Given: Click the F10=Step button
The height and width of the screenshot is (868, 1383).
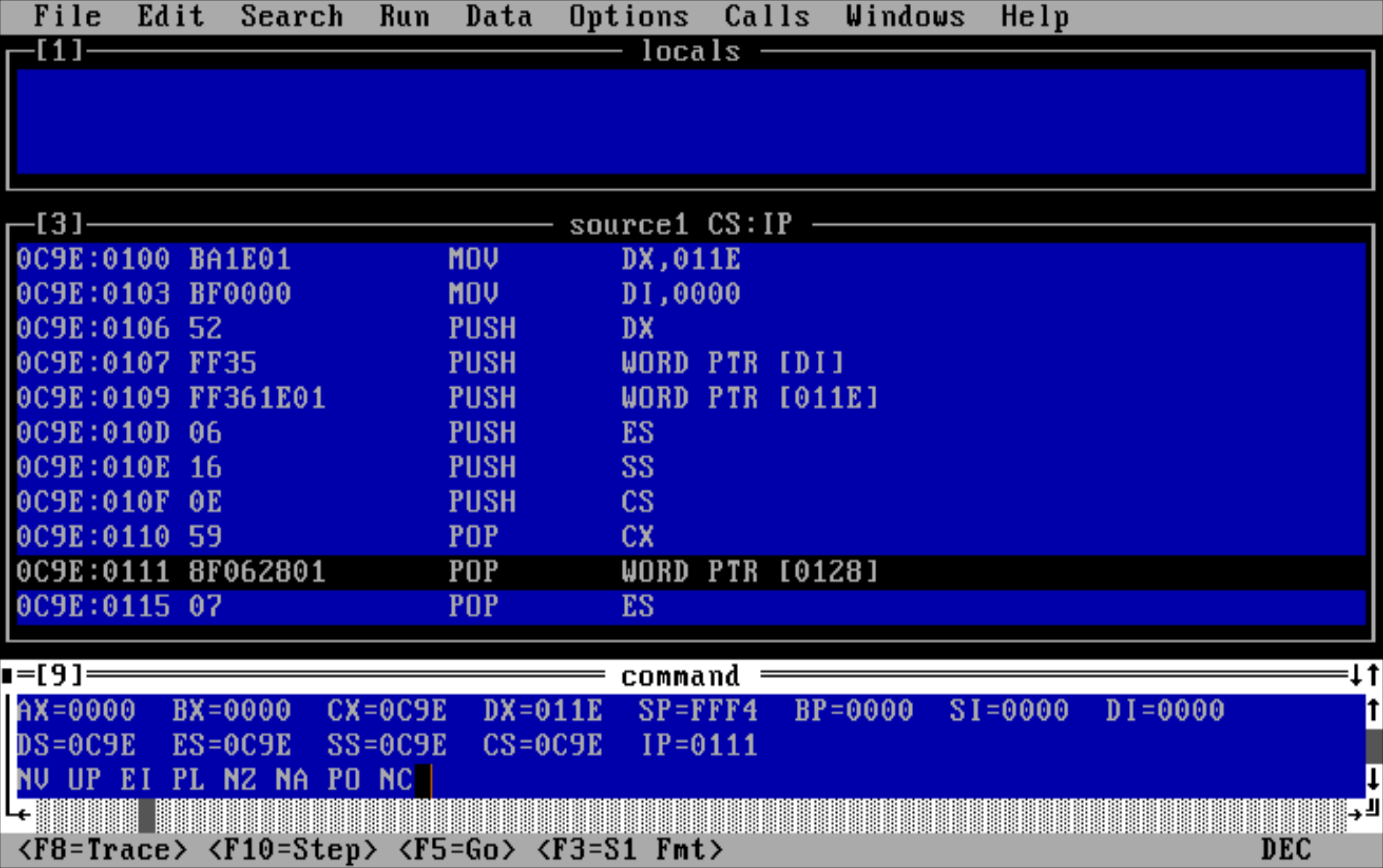Looking at the screenshot, I should 292,850.
